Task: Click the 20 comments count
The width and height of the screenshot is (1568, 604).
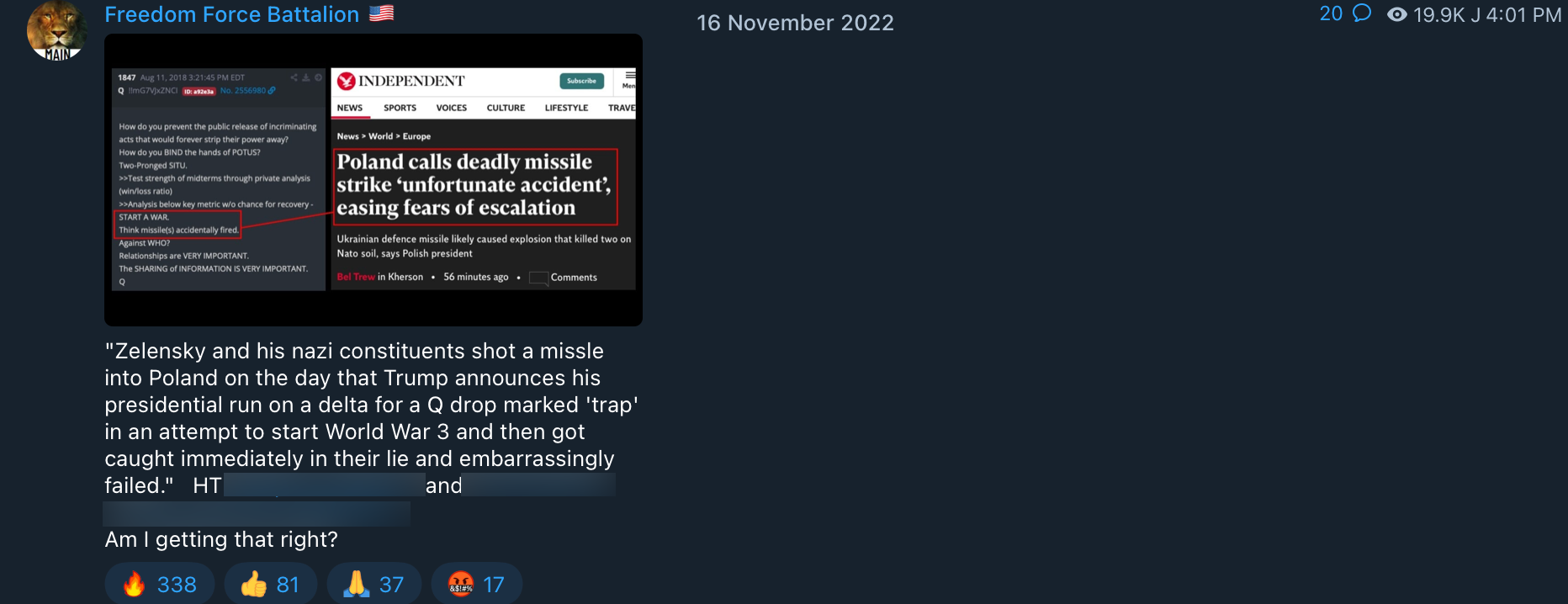Action: [1331, 13]
